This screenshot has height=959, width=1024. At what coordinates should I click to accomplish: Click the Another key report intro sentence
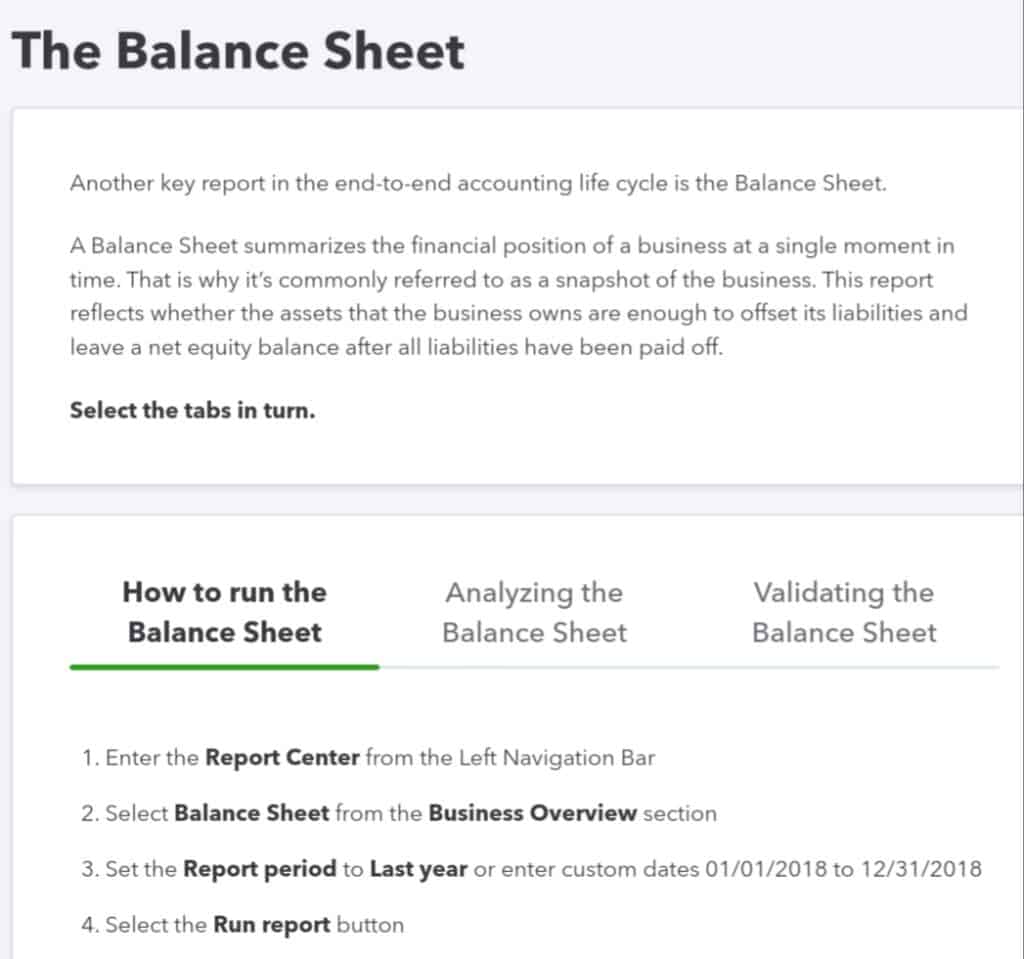tap(479, 184)
